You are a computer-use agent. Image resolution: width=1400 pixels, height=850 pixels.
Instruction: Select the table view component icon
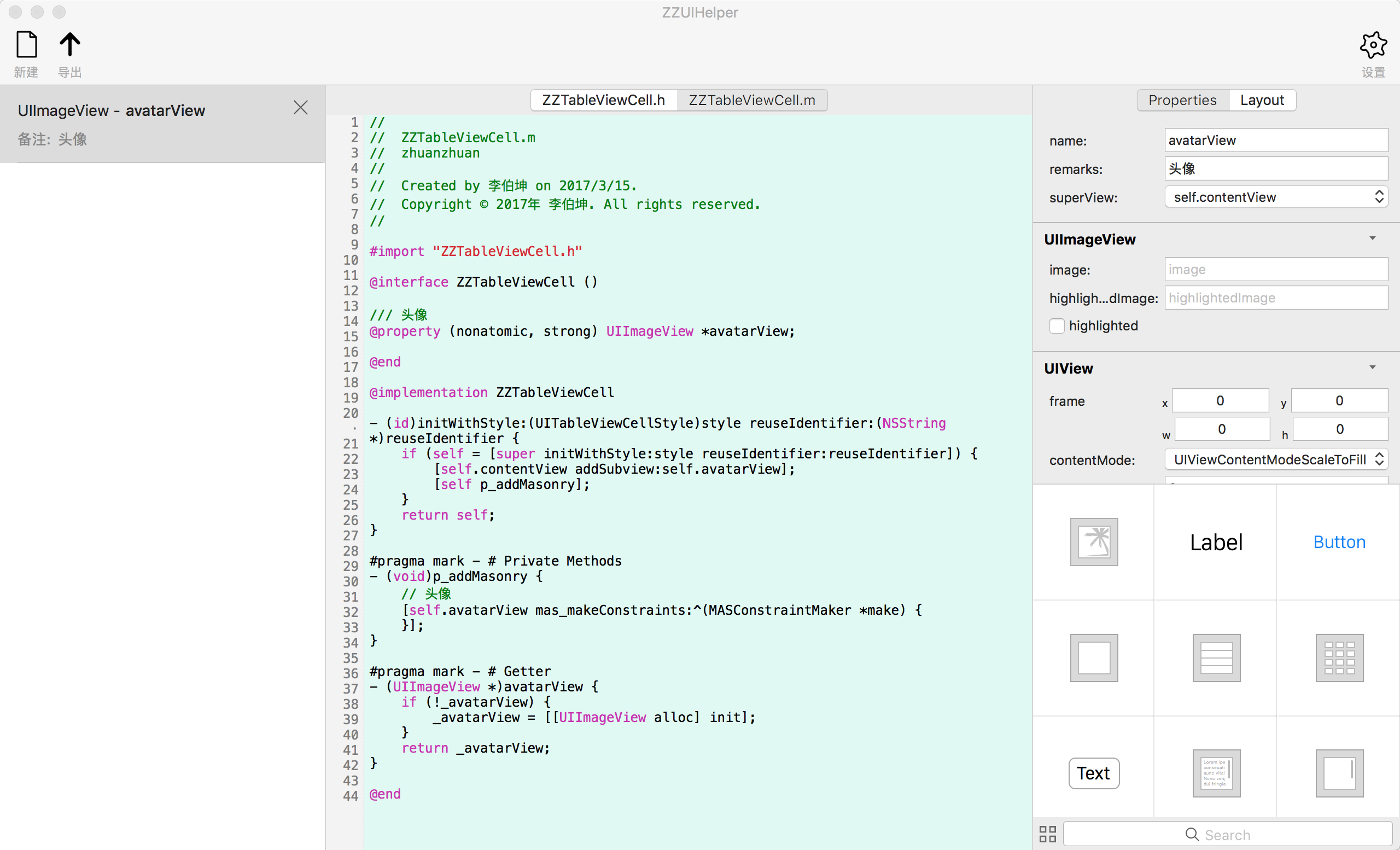pos(1216,658)
